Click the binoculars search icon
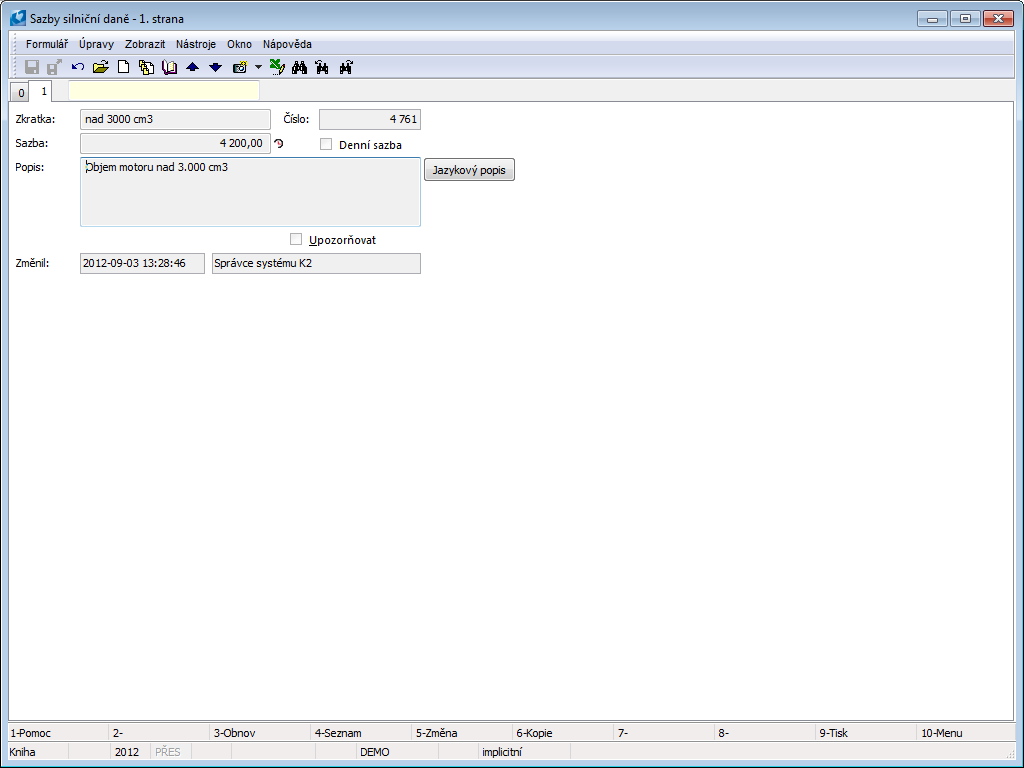 point(300,67)
